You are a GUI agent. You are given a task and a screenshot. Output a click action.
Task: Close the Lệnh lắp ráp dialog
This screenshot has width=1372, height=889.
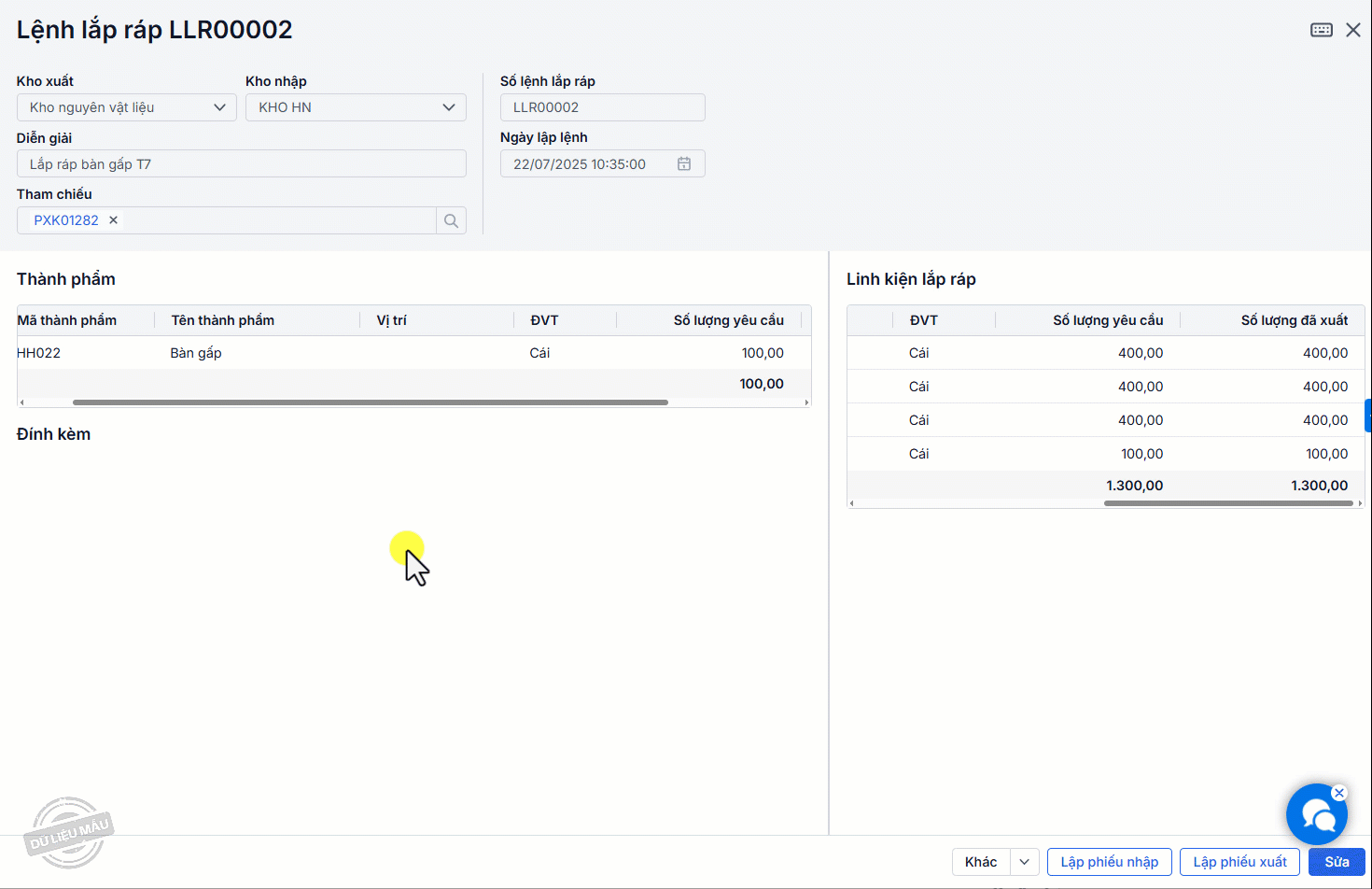(x=1352, y=30)
